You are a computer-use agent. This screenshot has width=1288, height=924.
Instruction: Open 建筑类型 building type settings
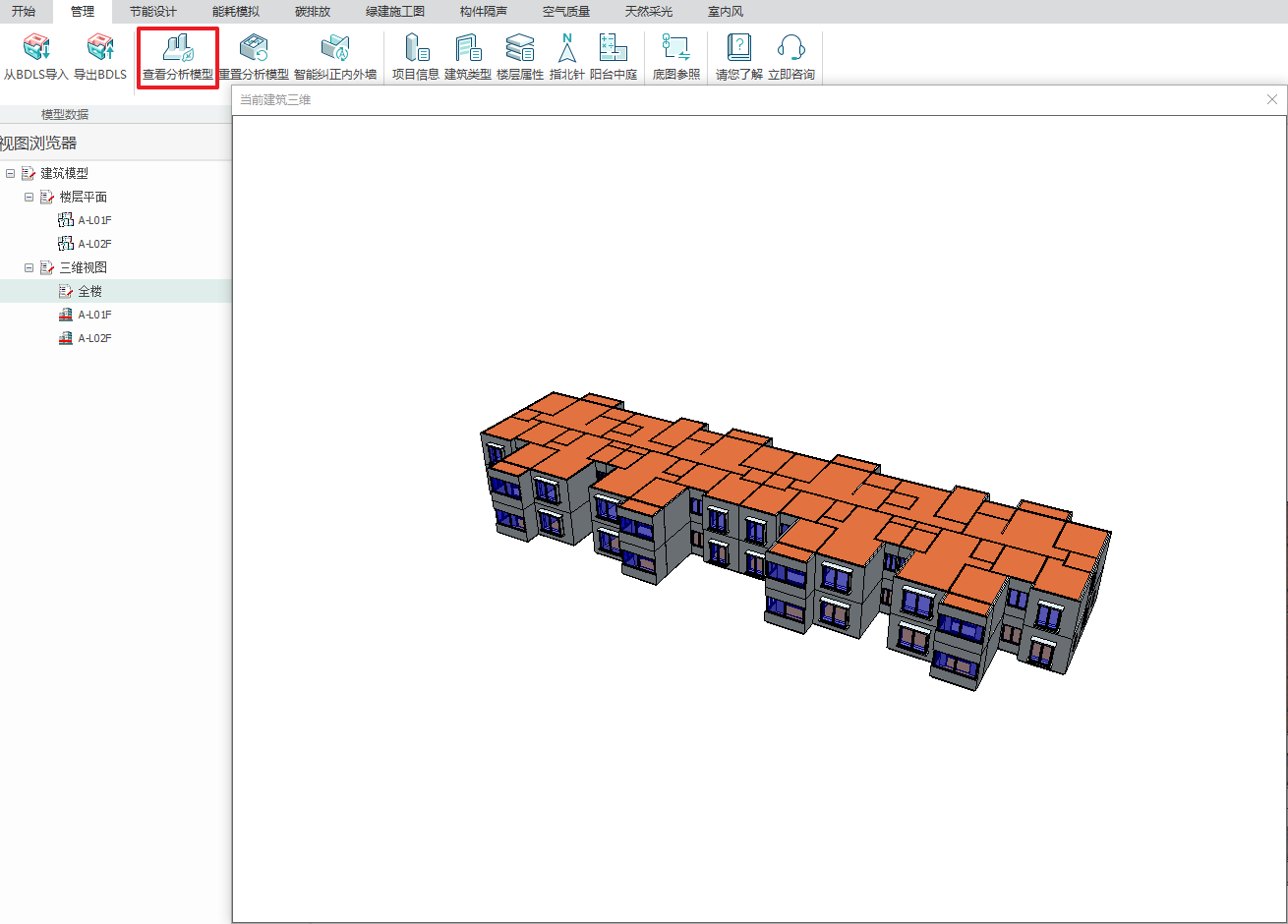pos(468,47)
